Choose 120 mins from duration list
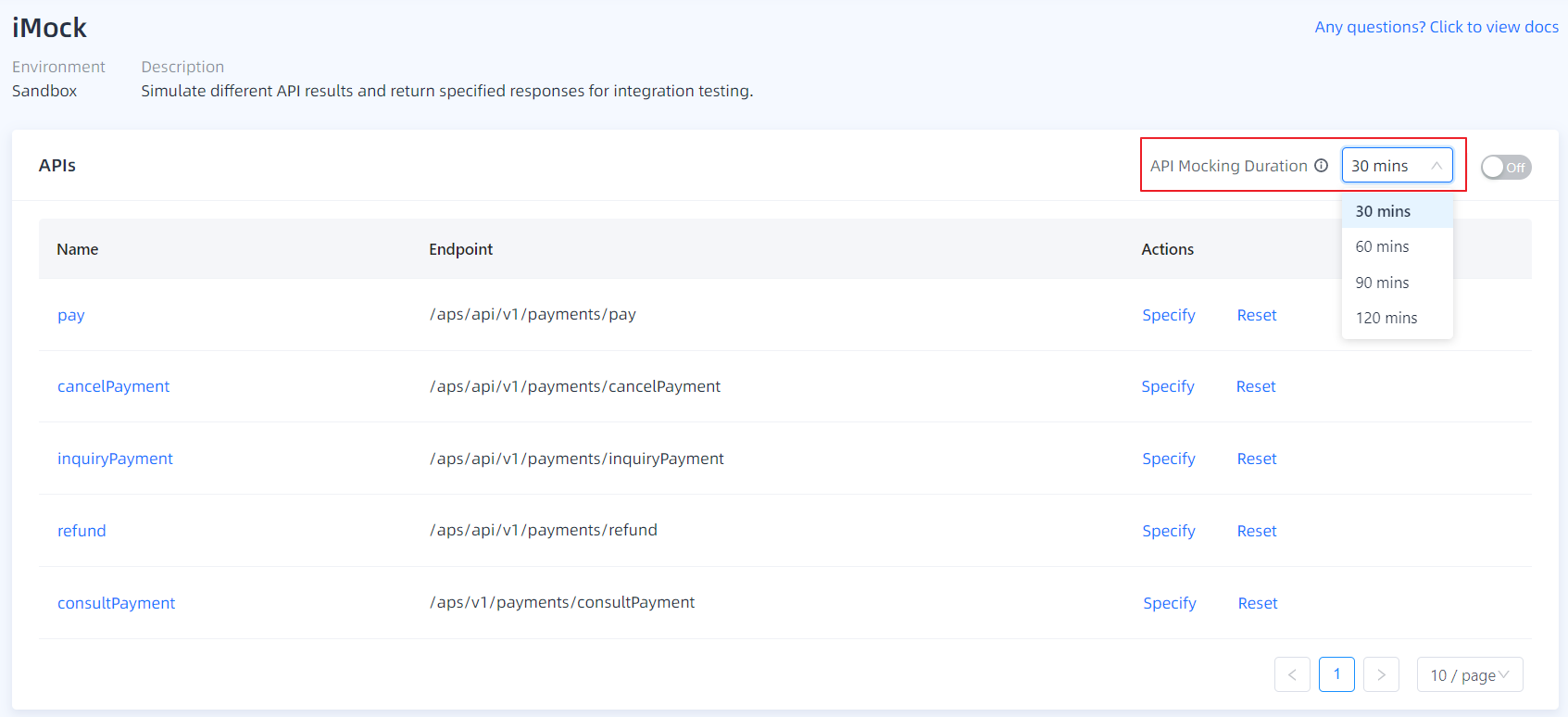 (x=1386, y=318)
